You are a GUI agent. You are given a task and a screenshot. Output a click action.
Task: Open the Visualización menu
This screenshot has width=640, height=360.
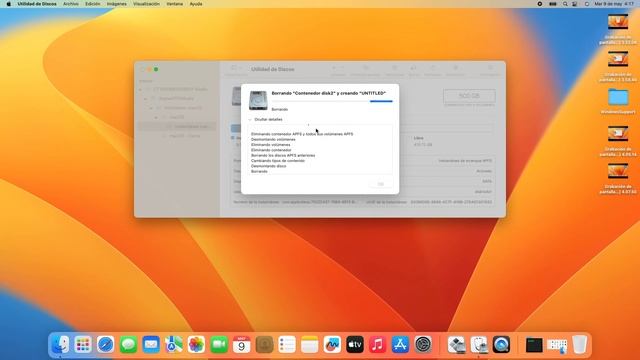coord(147,4)
